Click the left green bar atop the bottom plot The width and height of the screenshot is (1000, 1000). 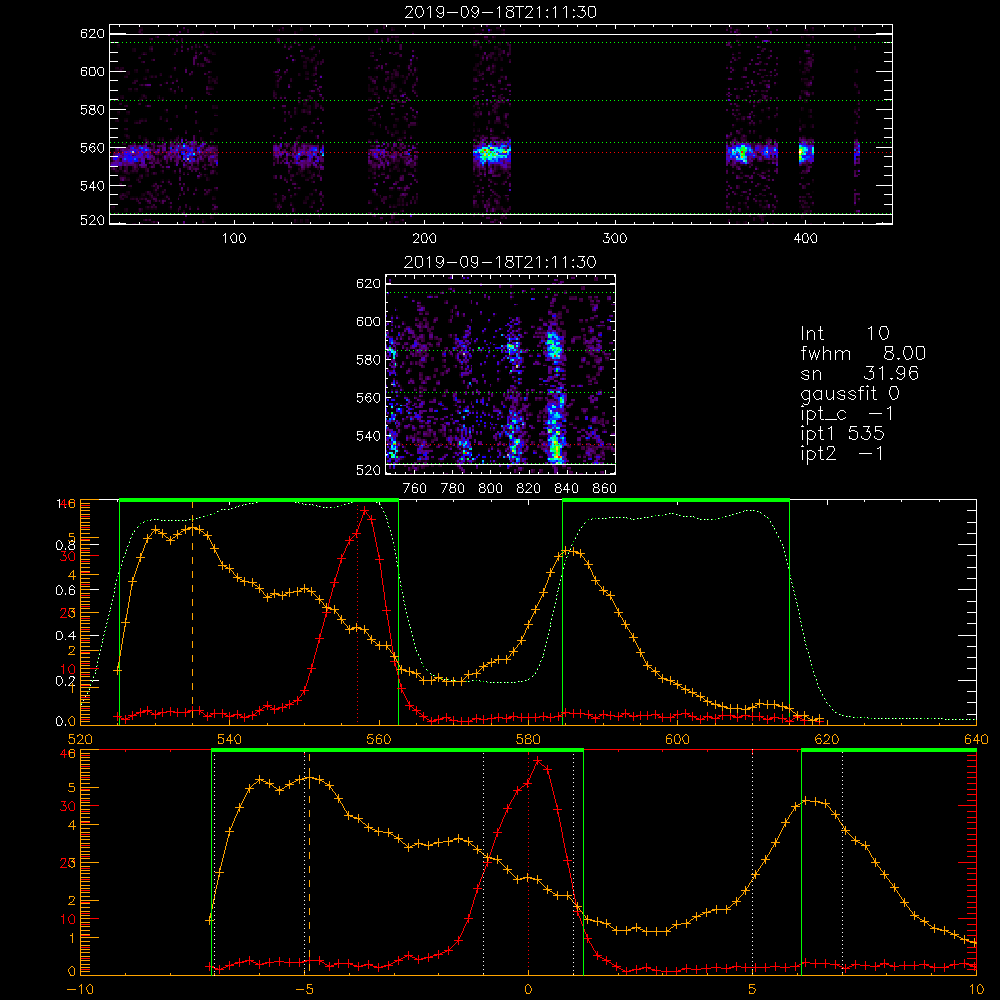[397, 750]
